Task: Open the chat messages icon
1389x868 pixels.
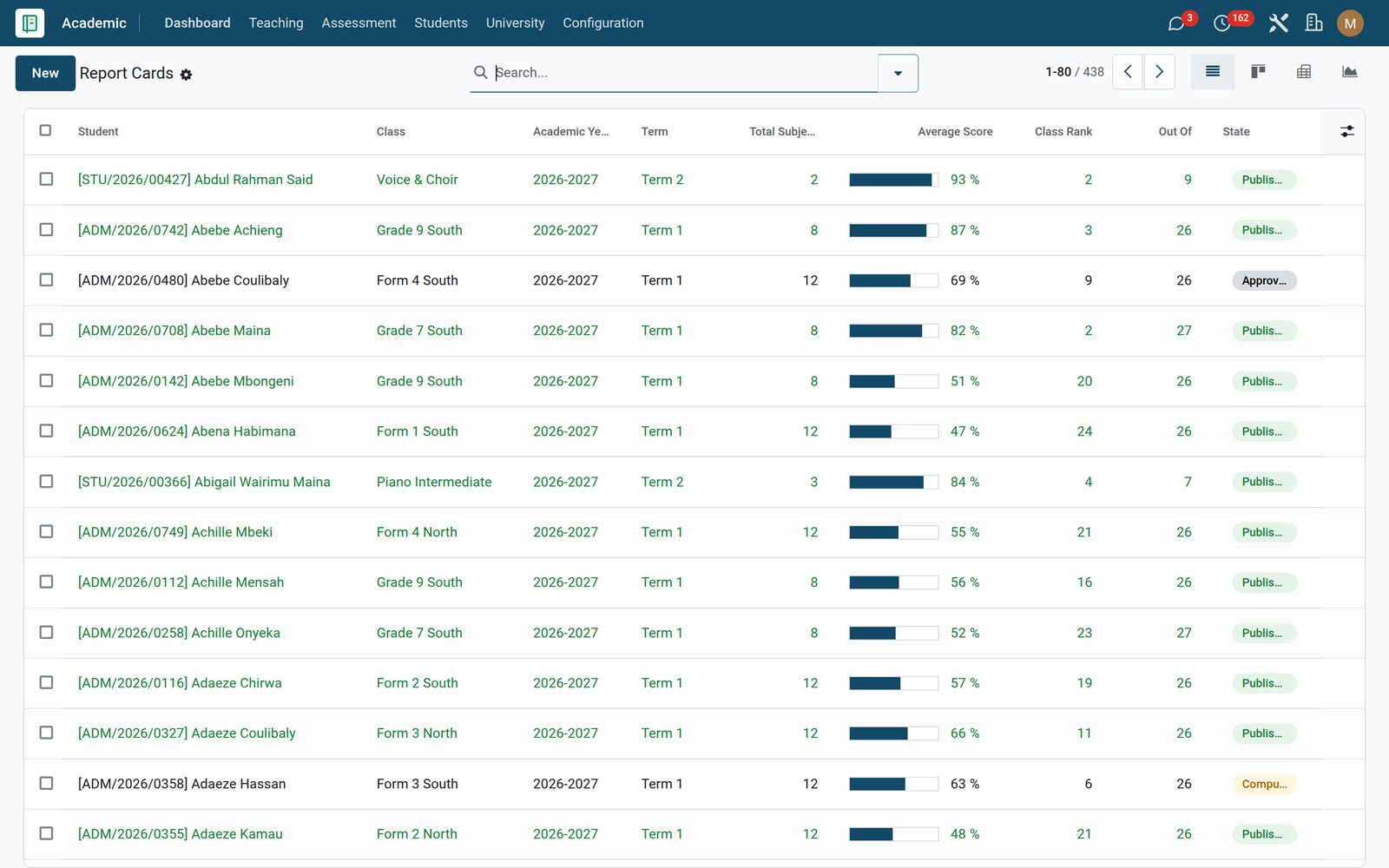Action: pos(1176,23)
